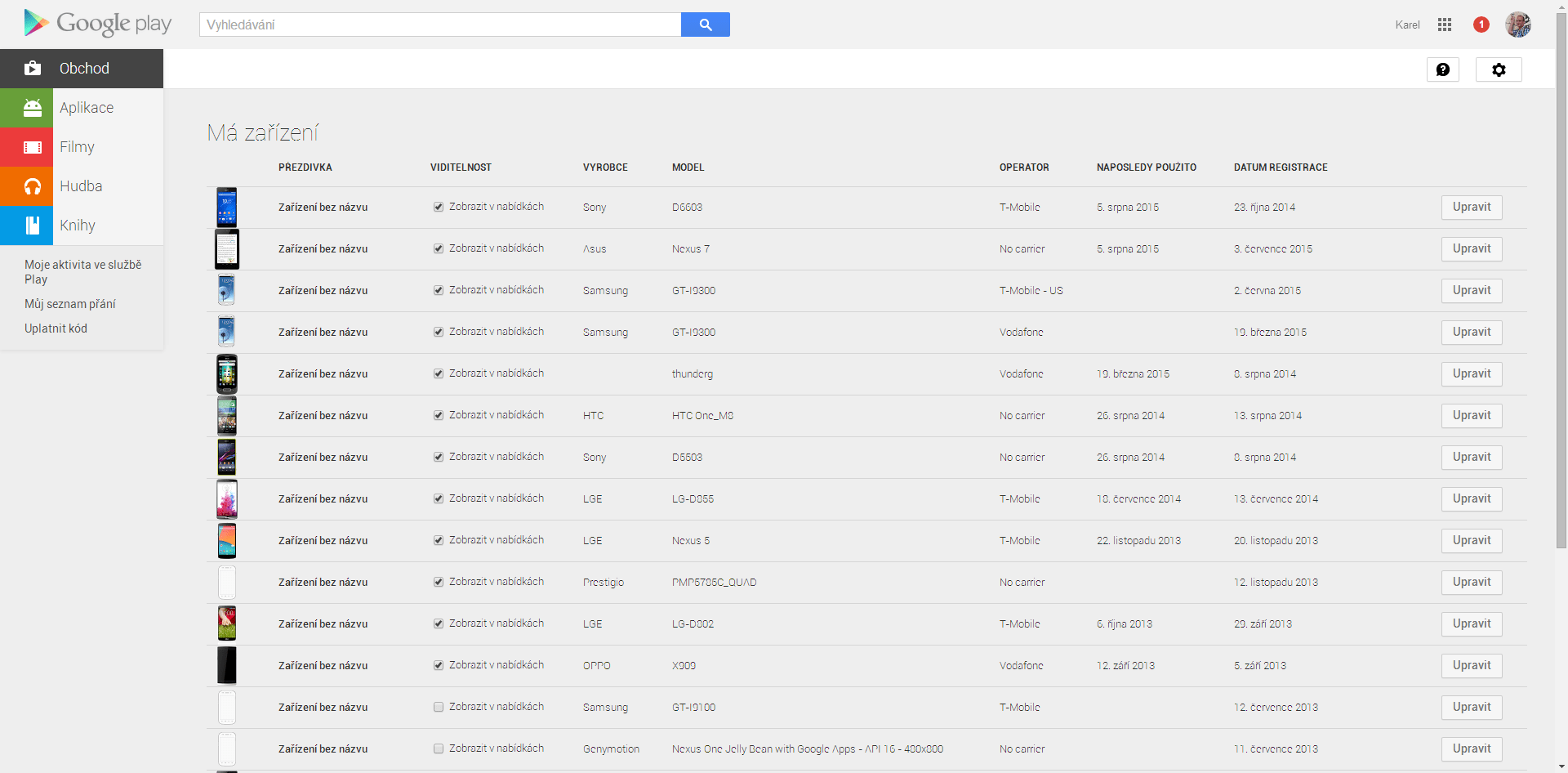Screen dimensions: 1568x773
Task: Click Upravit for the GT-I9100 row
Action: coord(1472,708)
